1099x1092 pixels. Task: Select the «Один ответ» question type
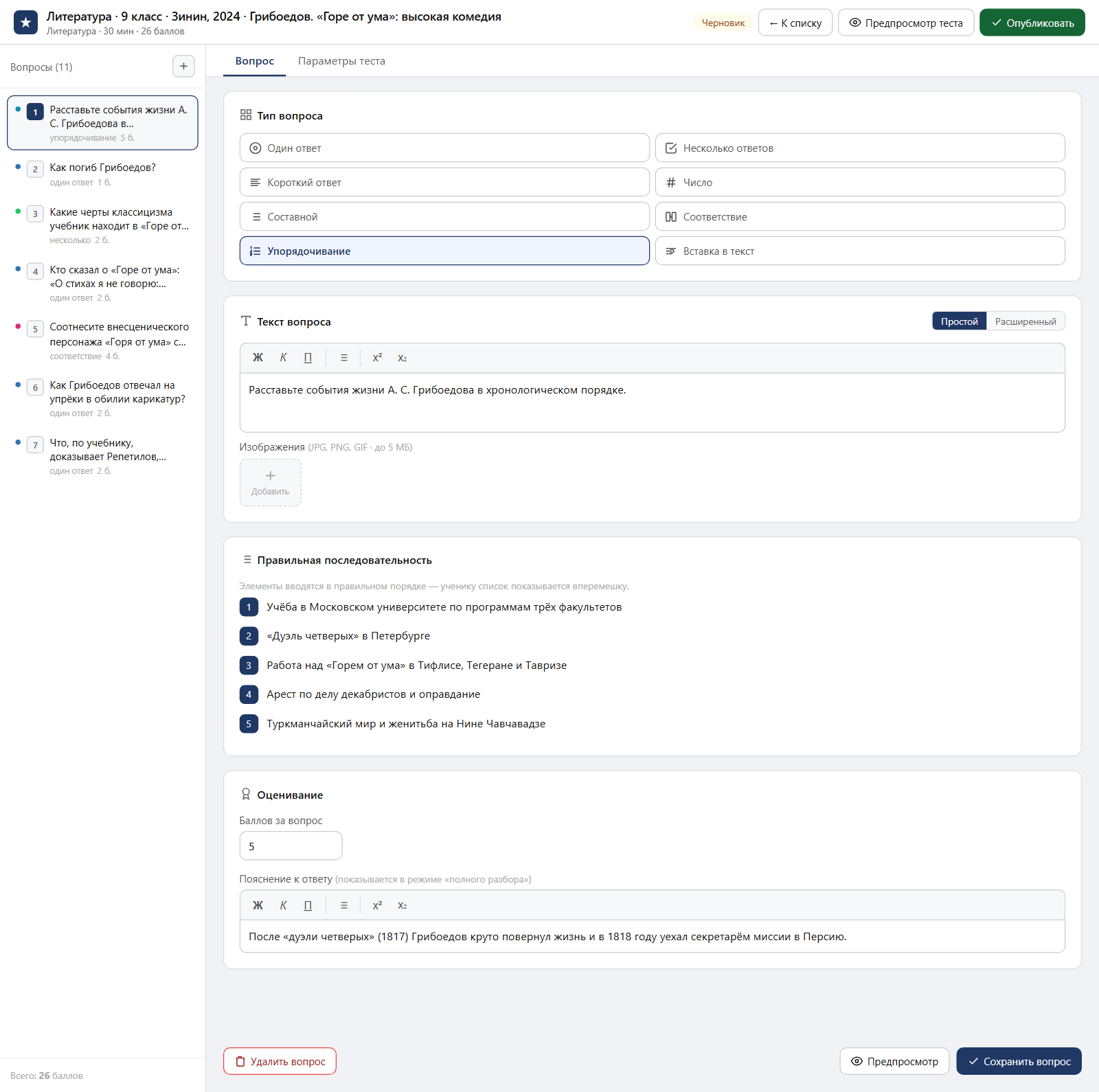coord(444,148)
